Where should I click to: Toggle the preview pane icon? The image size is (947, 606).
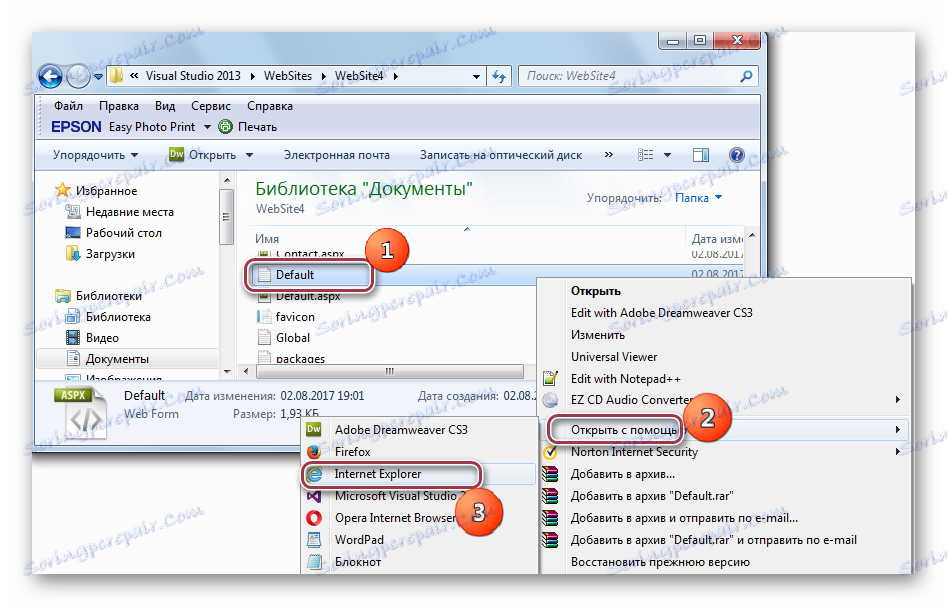point(700,153)
